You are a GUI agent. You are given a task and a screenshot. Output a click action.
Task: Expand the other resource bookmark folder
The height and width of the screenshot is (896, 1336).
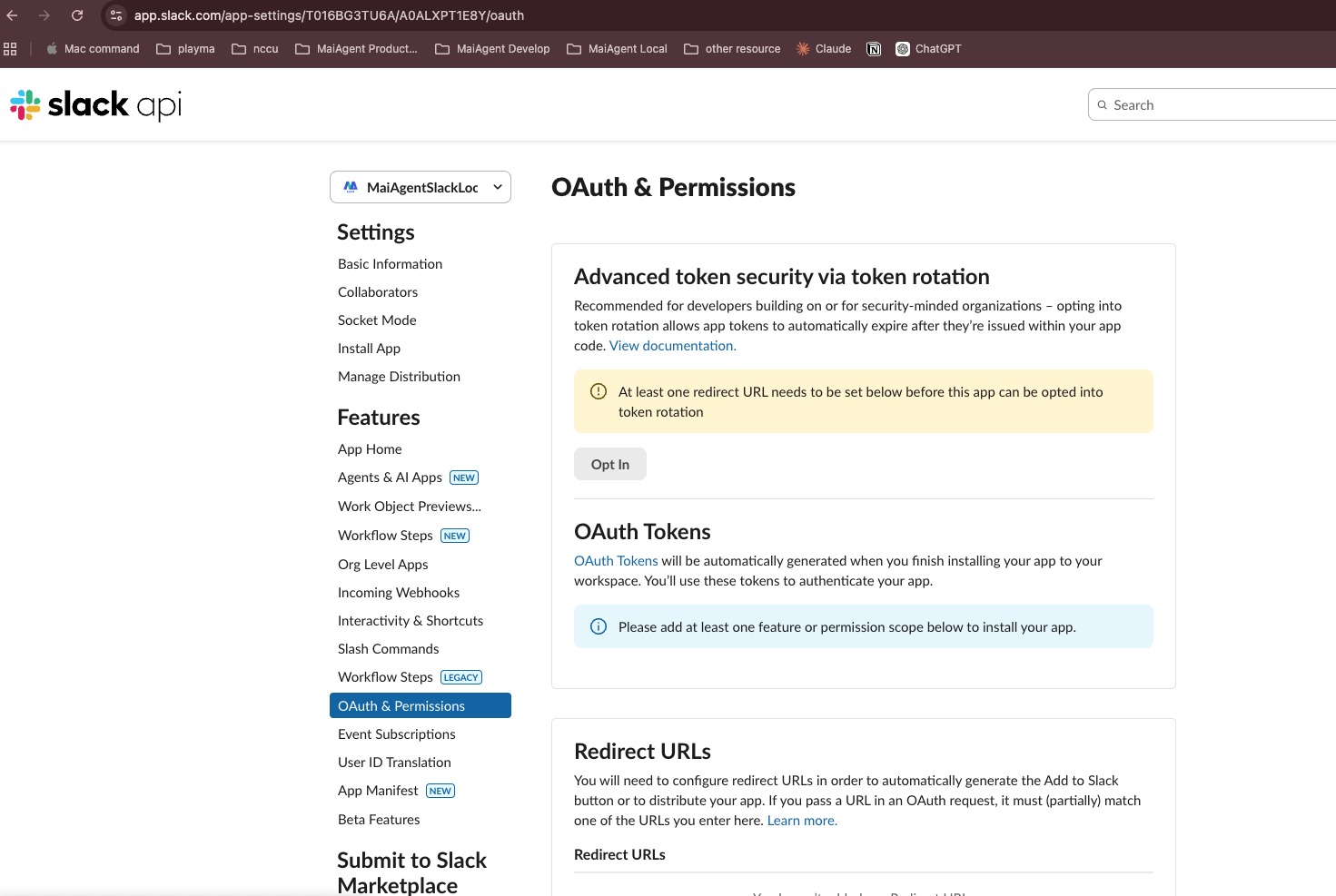732,49
